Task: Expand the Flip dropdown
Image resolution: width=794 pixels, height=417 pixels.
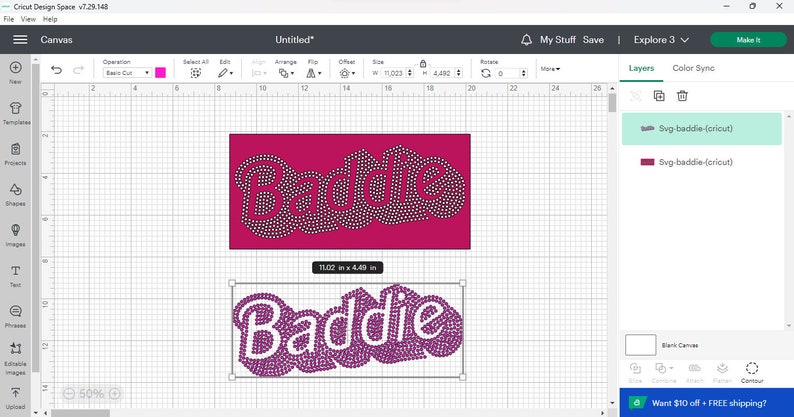Action: click(313, 73)
